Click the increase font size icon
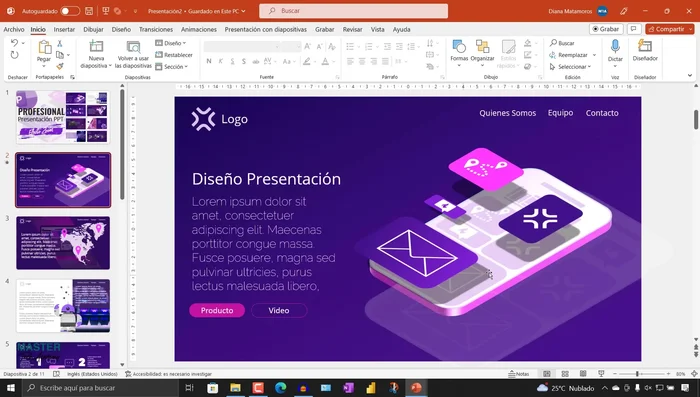700x397 pixels. point(308,46)
